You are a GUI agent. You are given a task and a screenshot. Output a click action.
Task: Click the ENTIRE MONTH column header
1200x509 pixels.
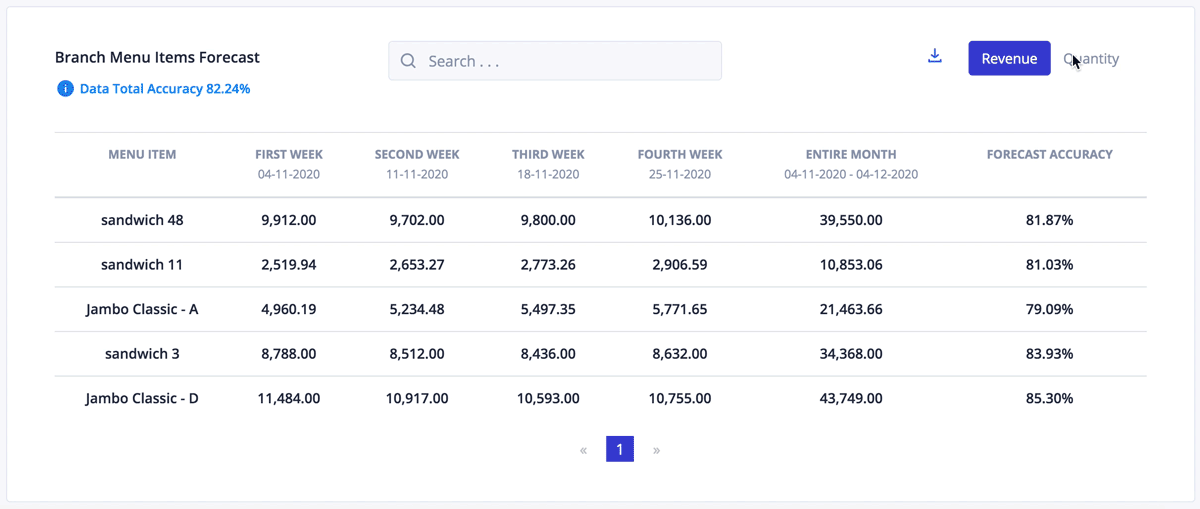click(851, 155)
